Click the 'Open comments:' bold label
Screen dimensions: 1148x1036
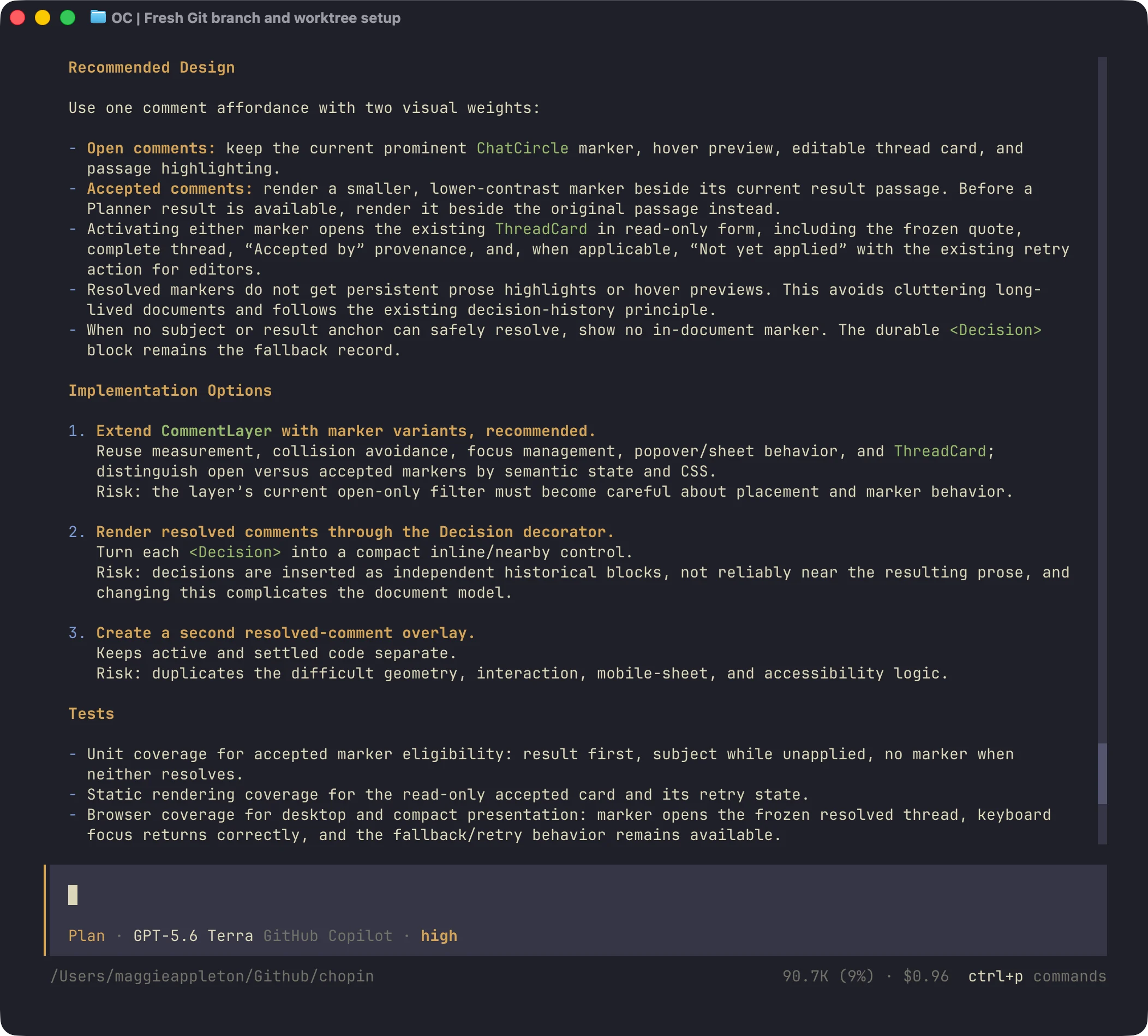click(x=151, y=148)
